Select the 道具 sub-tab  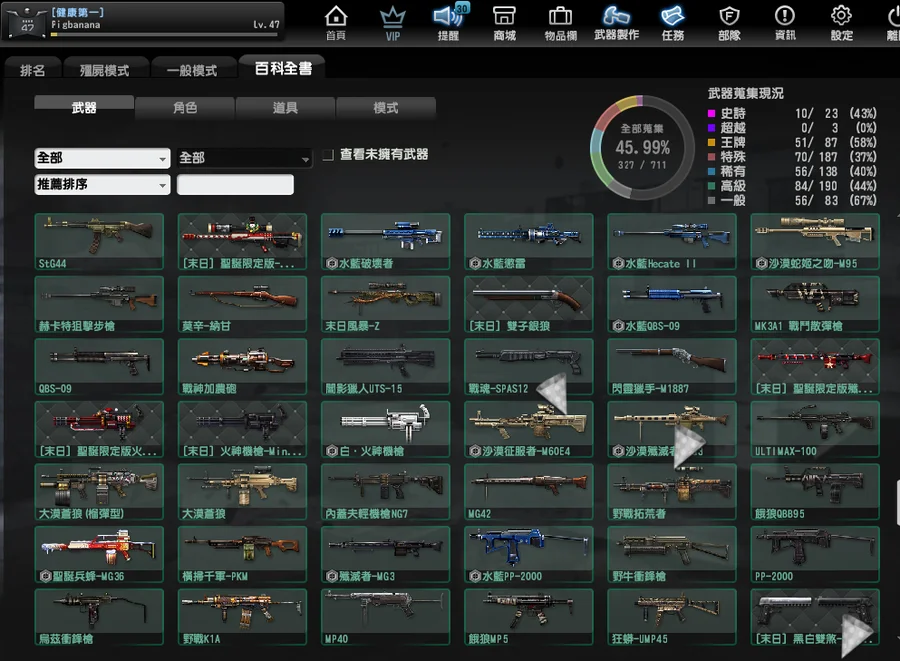click(x=285, y=107)
